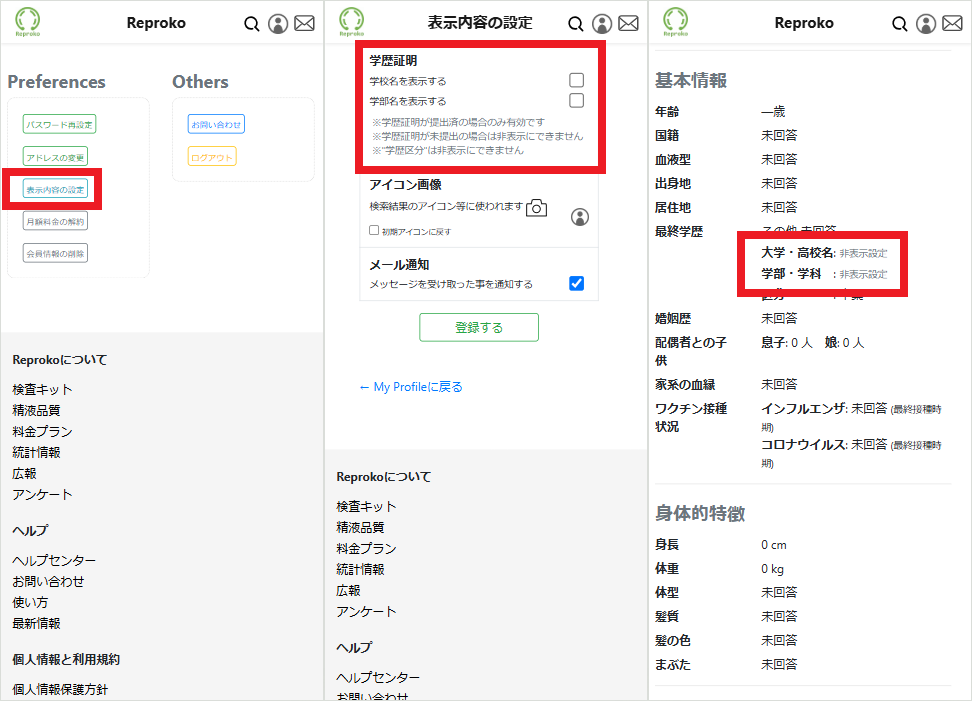972x701 pixels.
Task: Open messages via the envelope icon
Action: click(304, 23)
